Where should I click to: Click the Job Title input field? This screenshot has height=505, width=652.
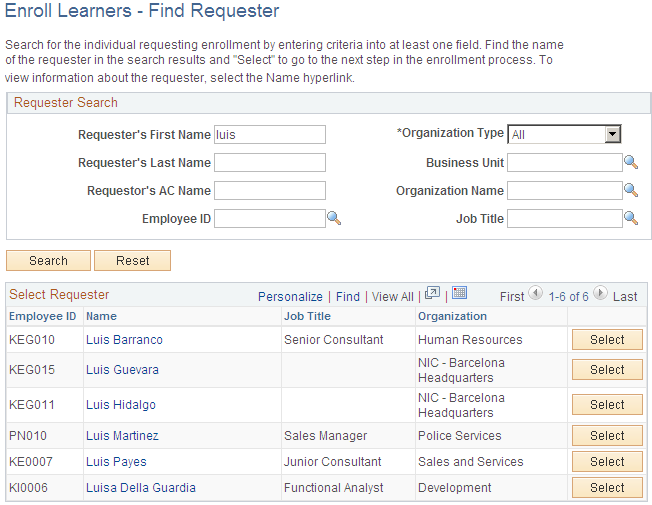(x=565, y=218)
